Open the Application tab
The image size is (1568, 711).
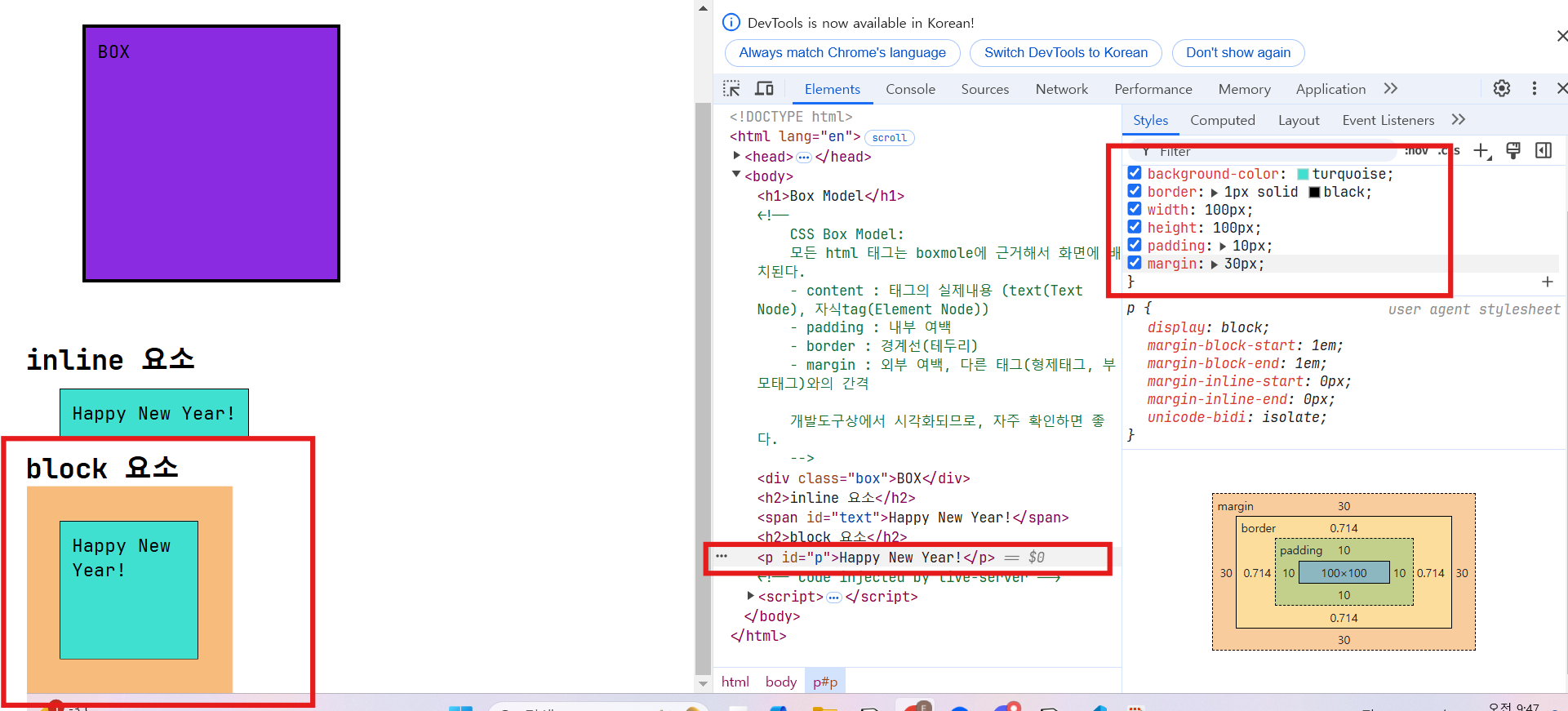pyautogui.click(x=1330, y=89)
